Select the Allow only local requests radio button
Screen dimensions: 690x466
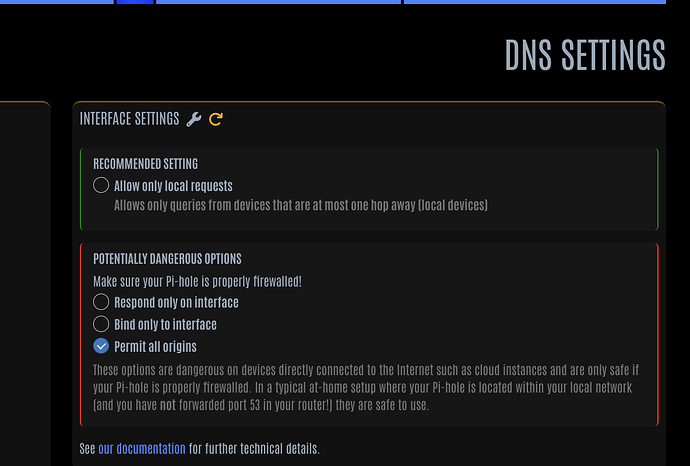click(101, 185)
